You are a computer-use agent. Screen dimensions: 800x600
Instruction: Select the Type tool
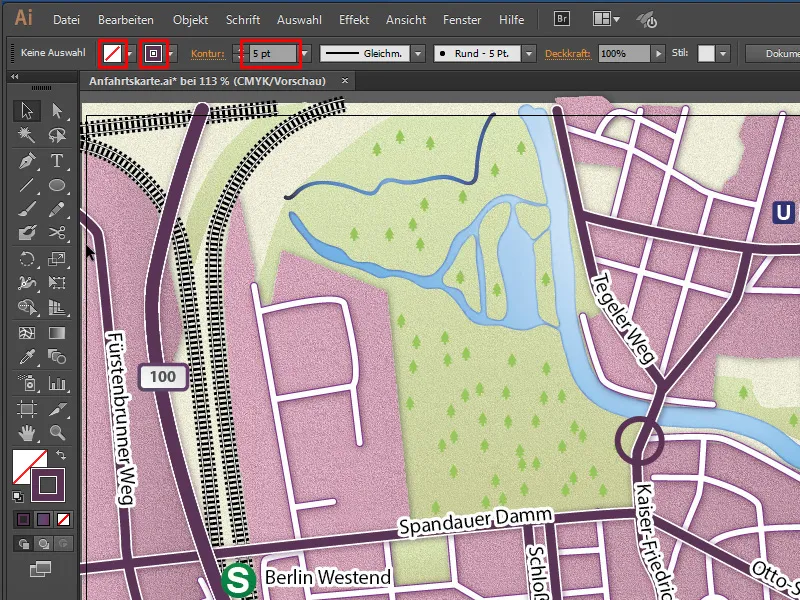click(57, 160)
